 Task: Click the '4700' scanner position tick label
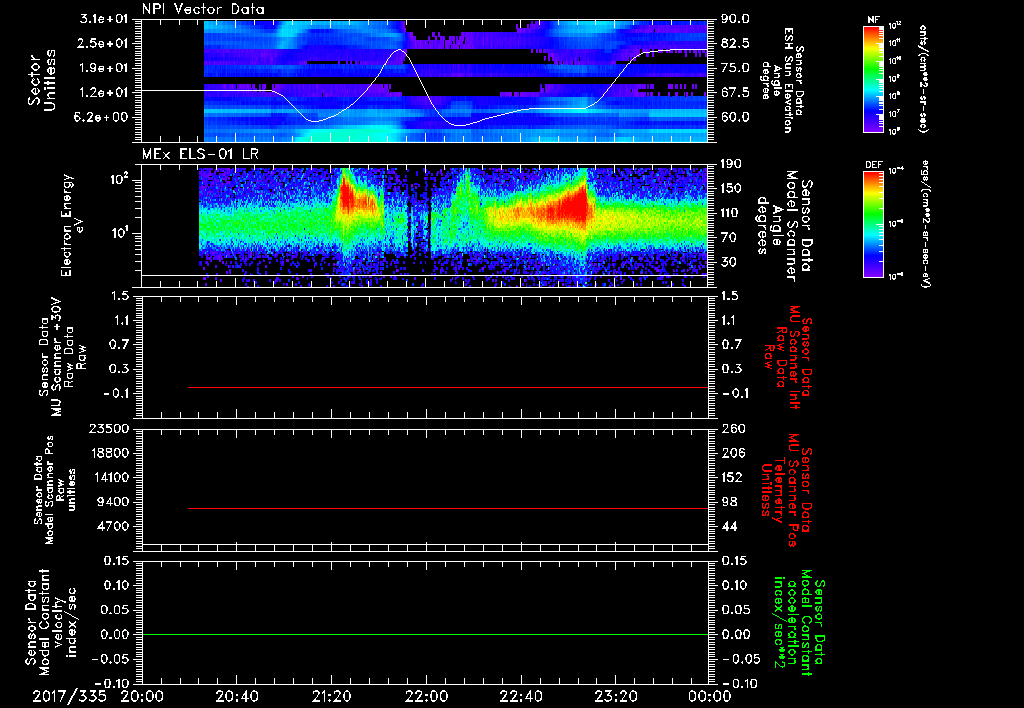click(x=113, y=526)
